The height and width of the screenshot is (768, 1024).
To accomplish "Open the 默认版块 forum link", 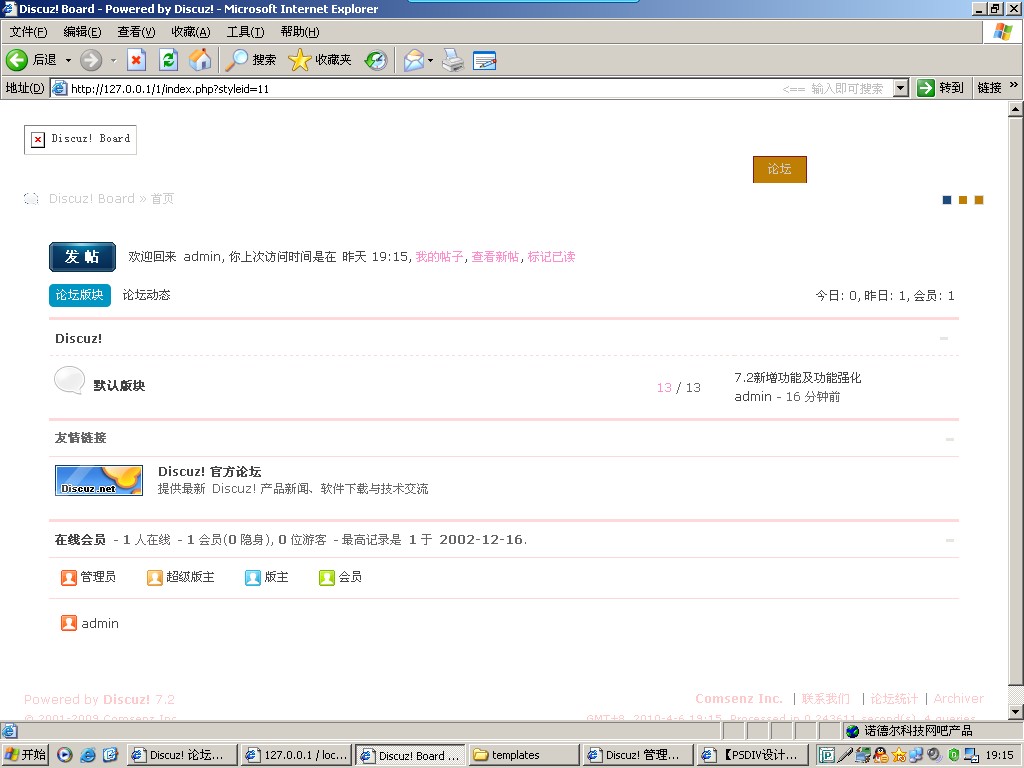I will [120, 385].
